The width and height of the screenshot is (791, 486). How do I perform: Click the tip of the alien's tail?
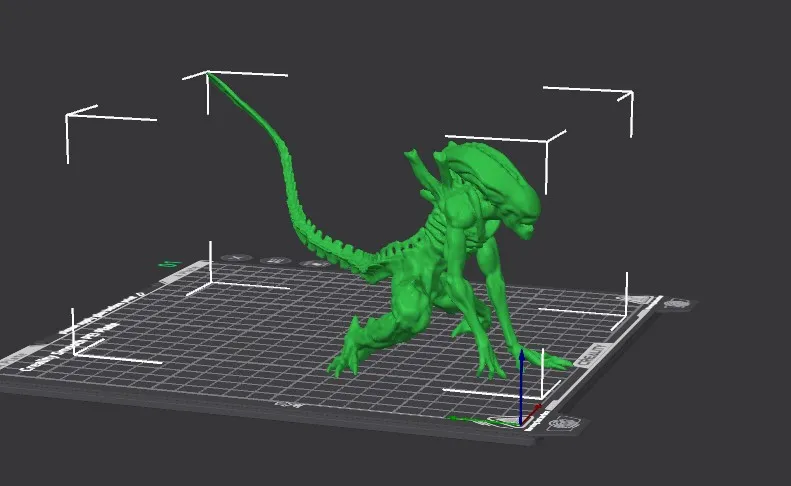coord(210,75)
